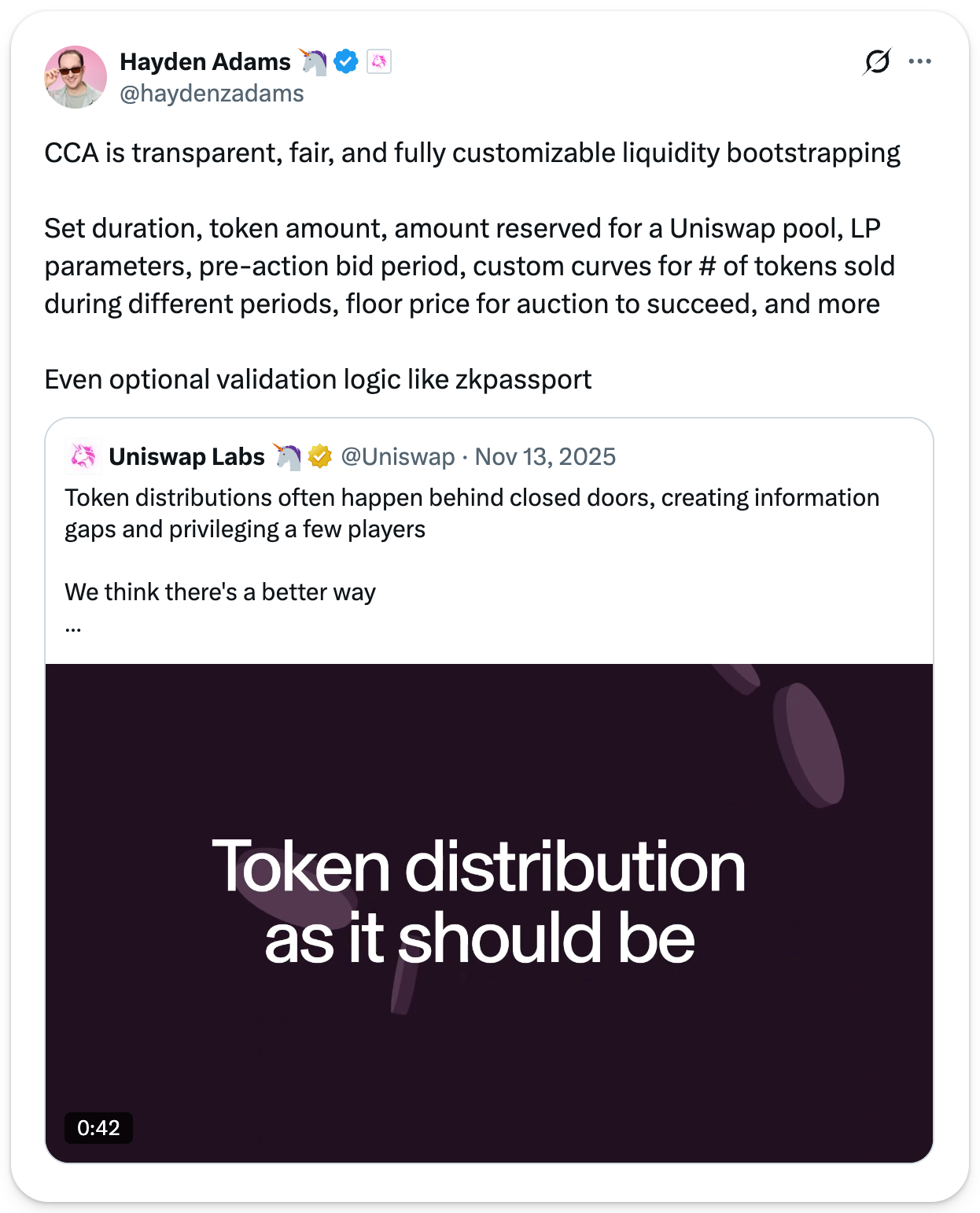
Task: Click the unicorn emoji after Uniswap Labs
Action: pos(287,456)
